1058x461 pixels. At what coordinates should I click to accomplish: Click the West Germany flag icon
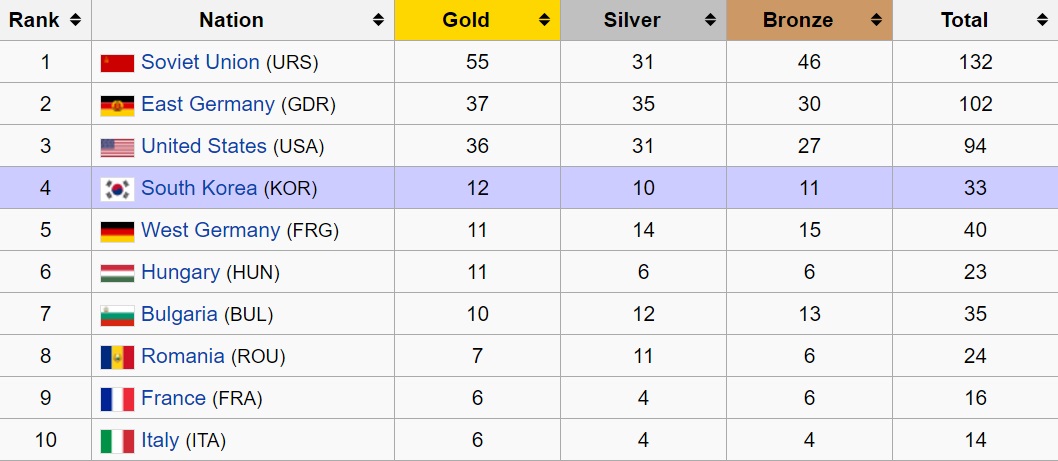(117, 232)
